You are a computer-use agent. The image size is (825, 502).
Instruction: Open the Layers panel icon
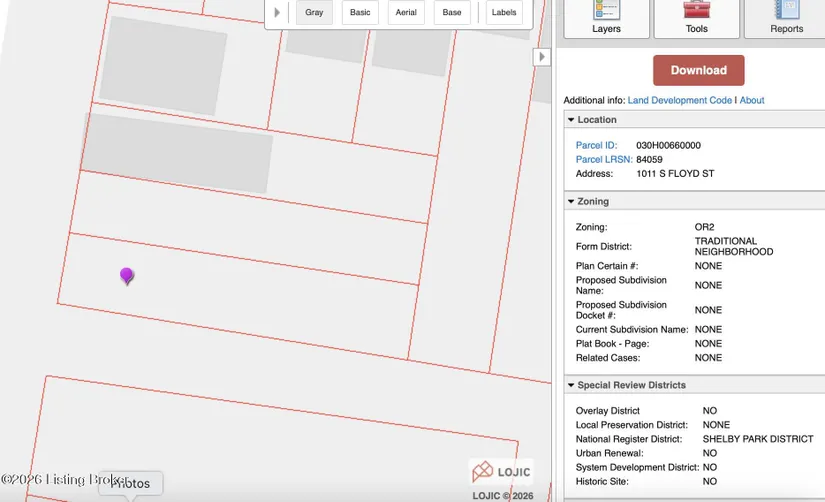(x=606, y=12)
